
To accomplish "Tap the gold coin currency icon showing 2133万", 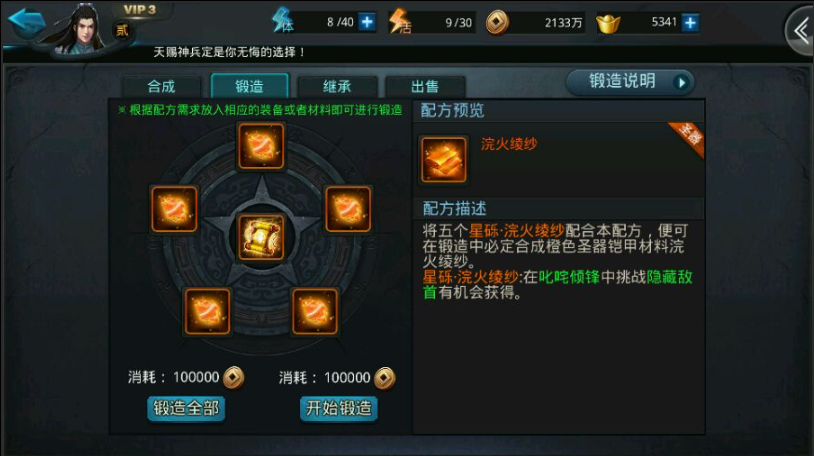I will pyautogui.click(x=497, y=23).
